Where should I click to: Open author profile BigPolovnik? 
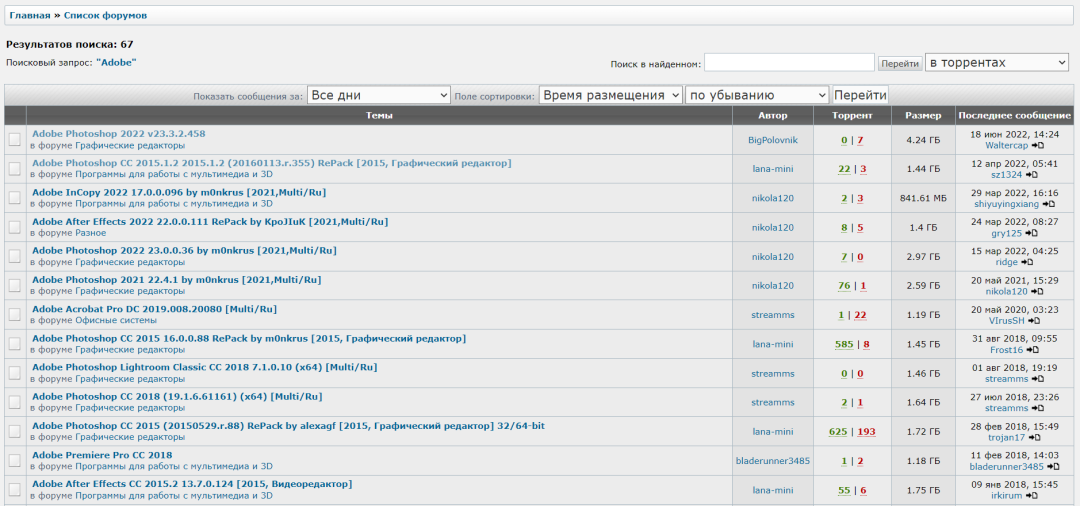click(773, 140)
